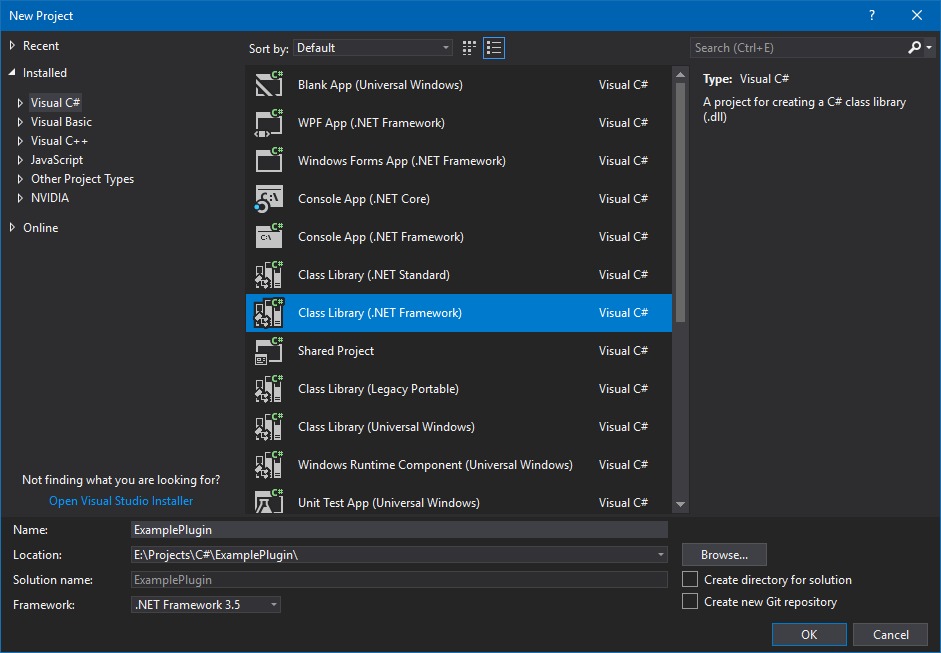Click into the Name text field

(x=399, y=529)
